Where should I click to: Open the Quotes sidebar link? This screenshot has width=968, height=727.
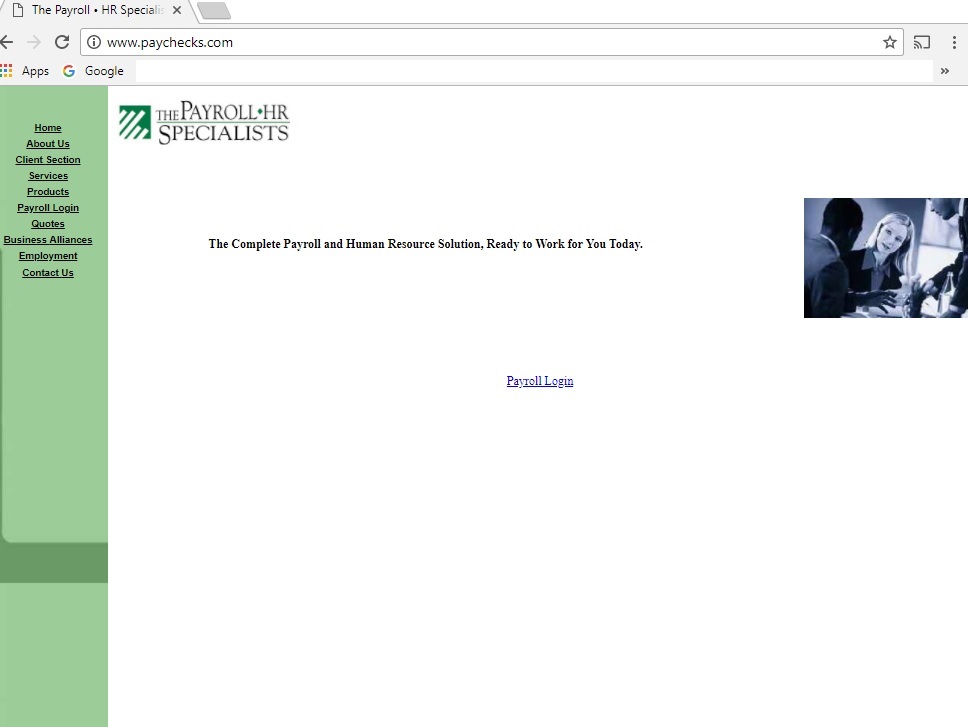coord(48,224)
